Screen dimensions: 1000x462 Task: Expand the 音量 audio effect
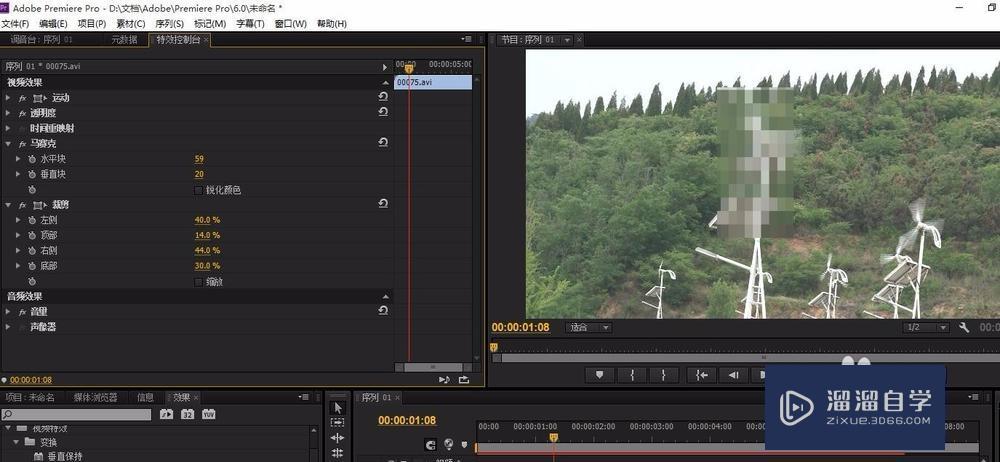pos(8,311)
